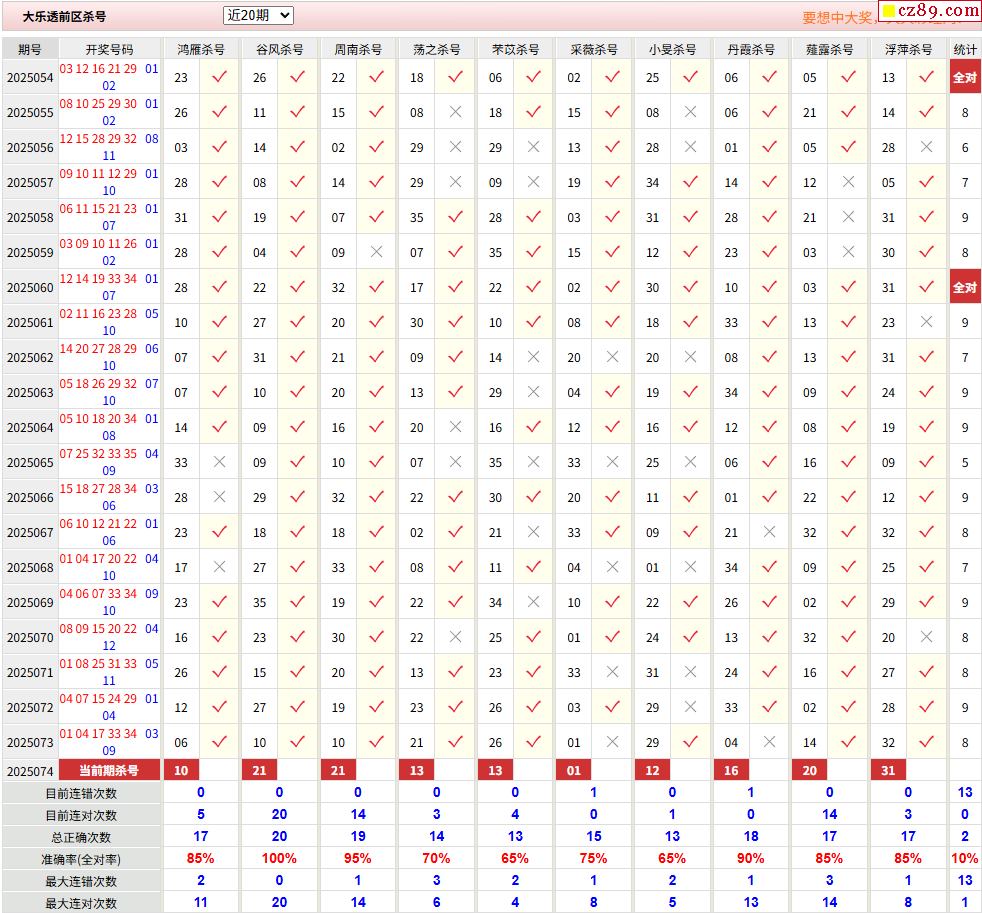Click the 大乐透前区杀号 page title
The image size is (982, 913).
click(64, 17)
